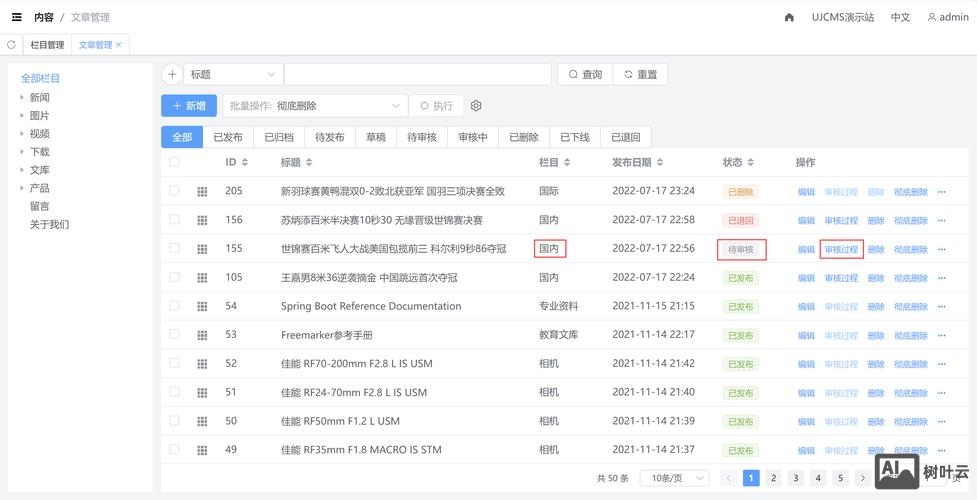Open more actions menu for row 205
This screenshot has width=977, height=500.
(x=941, y=192)
